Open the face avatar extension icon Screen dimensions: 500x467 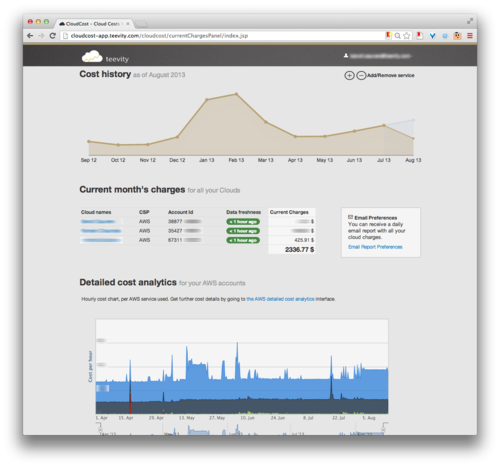pos(457,36)
